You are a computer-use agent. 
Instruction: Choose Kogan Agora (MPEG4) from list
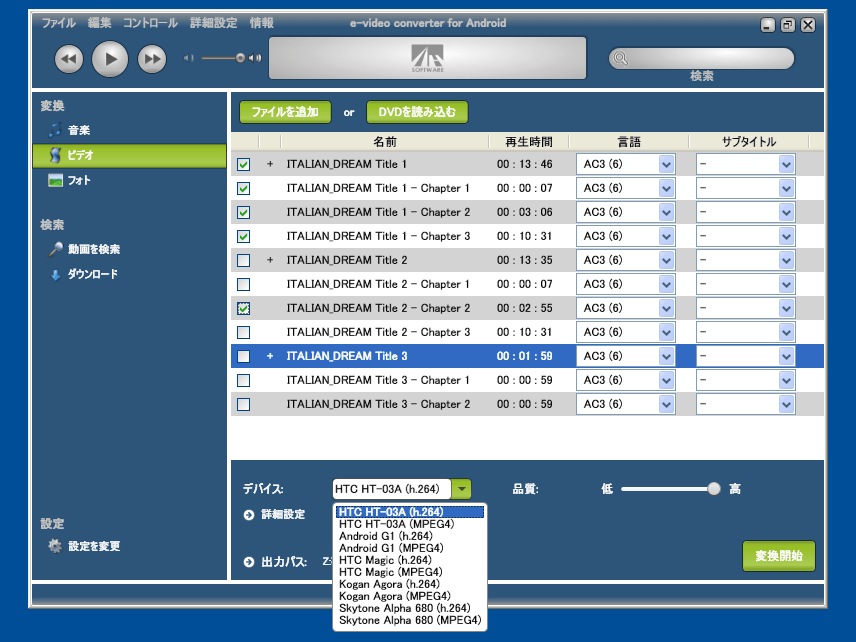[x=395, y=596]
